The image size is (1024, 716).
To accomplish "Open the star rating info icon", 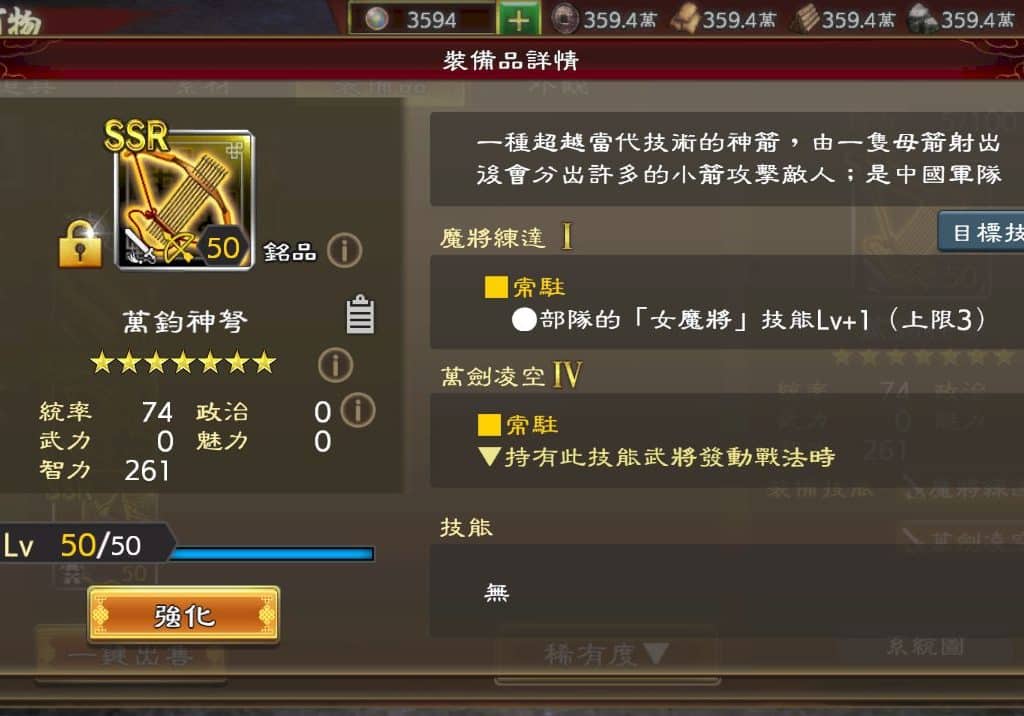I will pyautogui.click(x=336, y=365).
